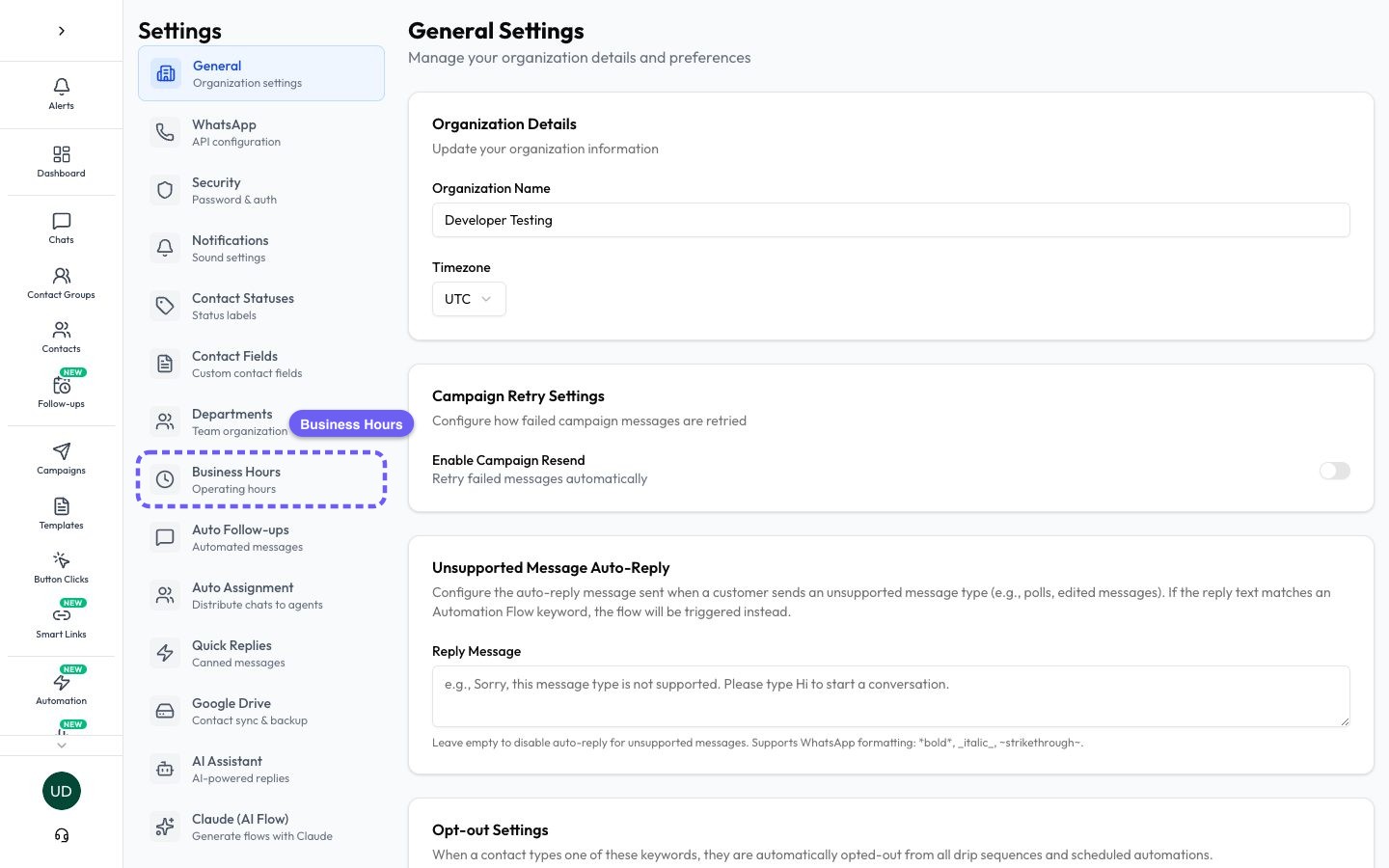
Task: Click the UD user avatar
Action: tap(61, 791)
